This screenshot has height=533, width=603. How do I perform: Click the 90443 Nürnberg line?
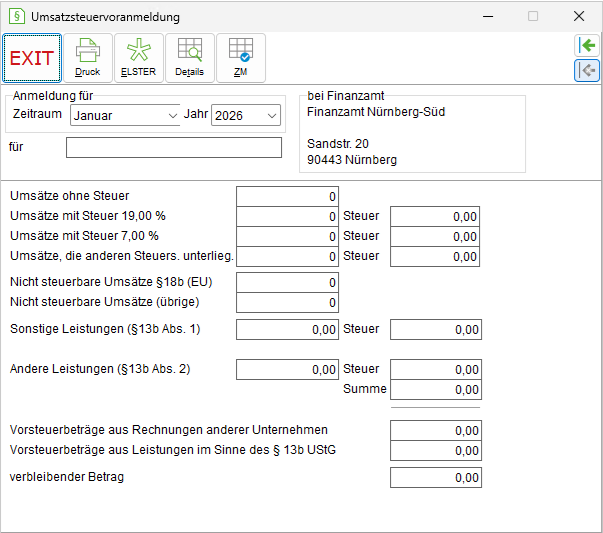(352, 160)
